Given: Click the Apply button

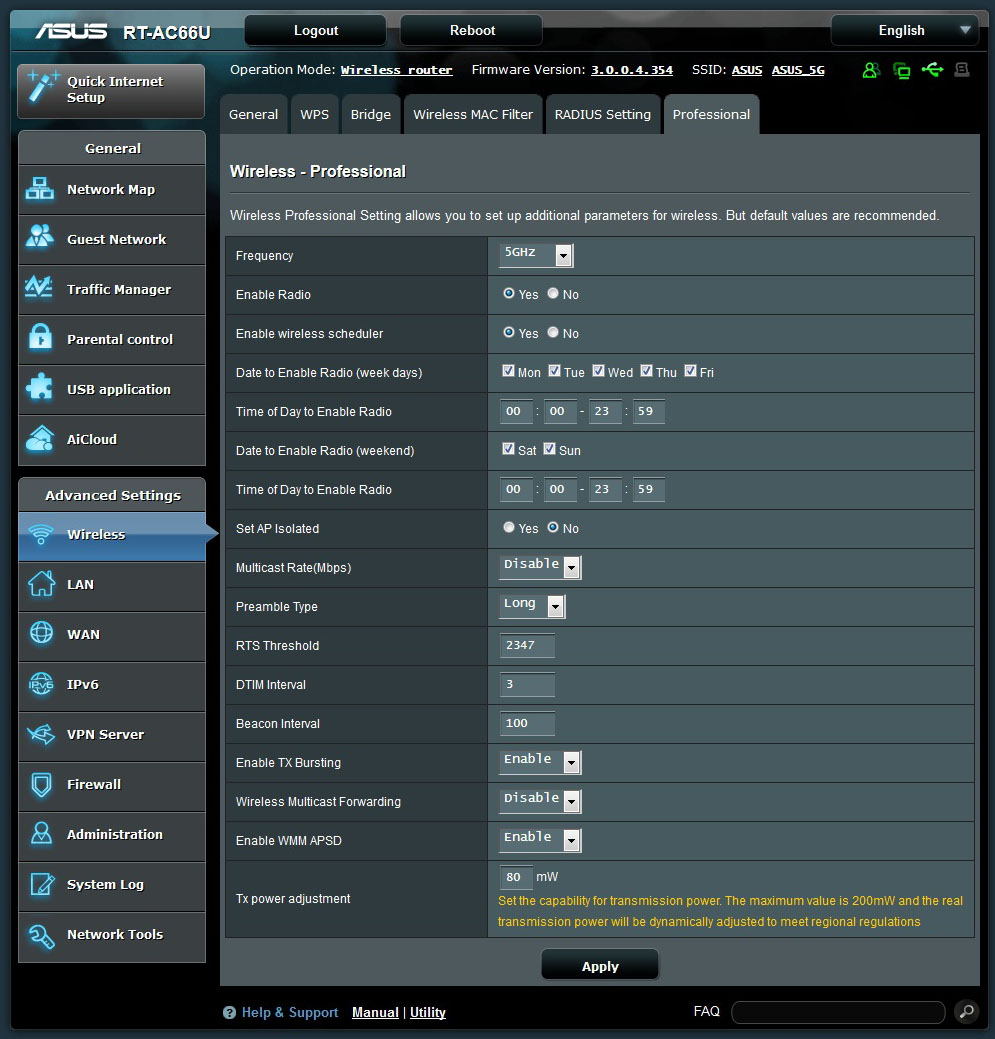Looking at the screenshot, I should pyautogui.click(x=600, y=965).
